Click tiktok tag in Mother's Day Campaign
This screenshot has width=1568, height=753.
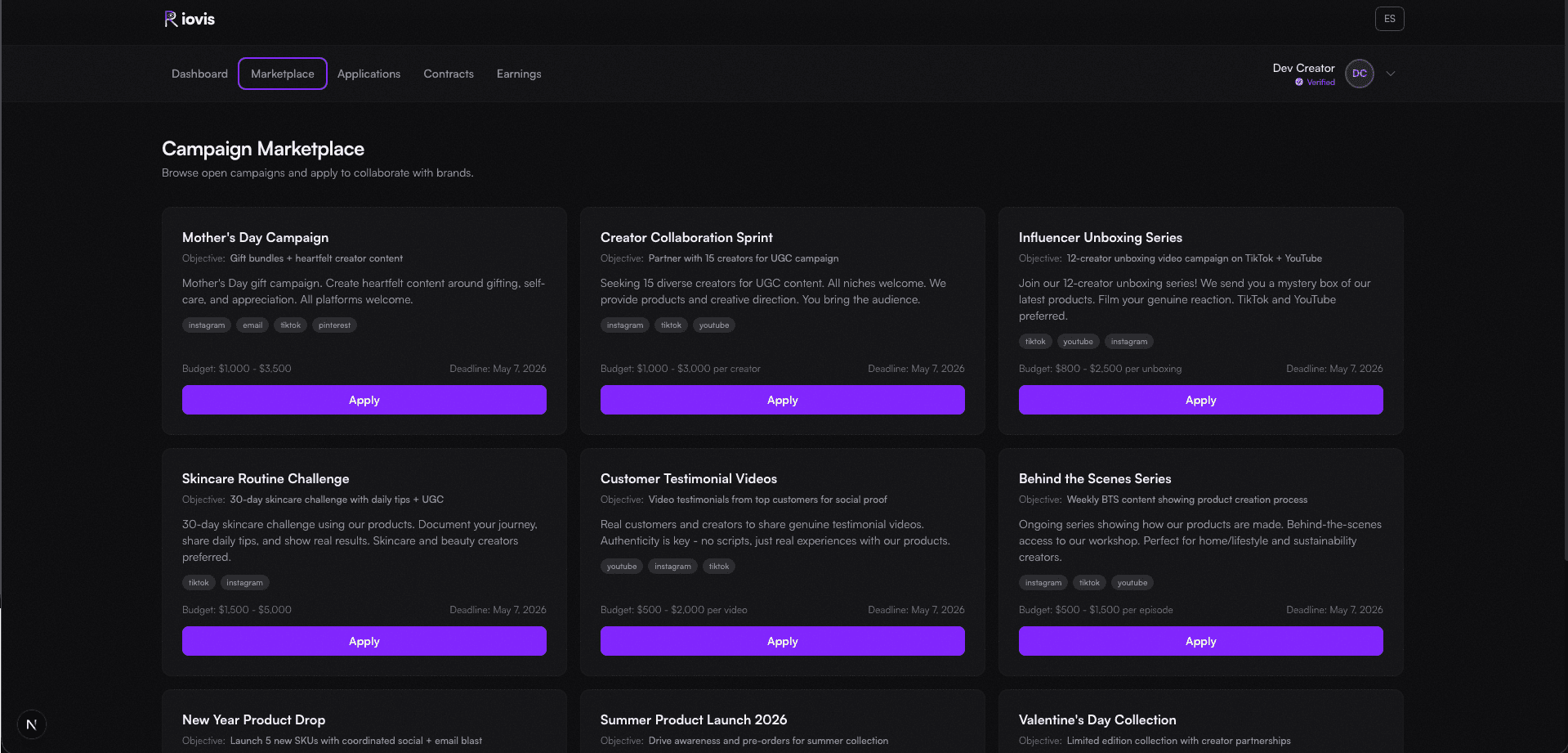[290, 325]
